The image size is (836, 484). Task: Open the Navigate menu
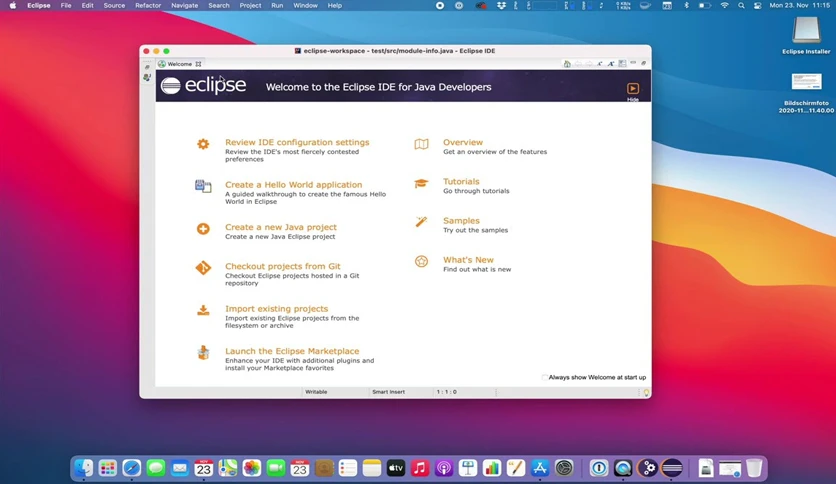click(184, 5)
